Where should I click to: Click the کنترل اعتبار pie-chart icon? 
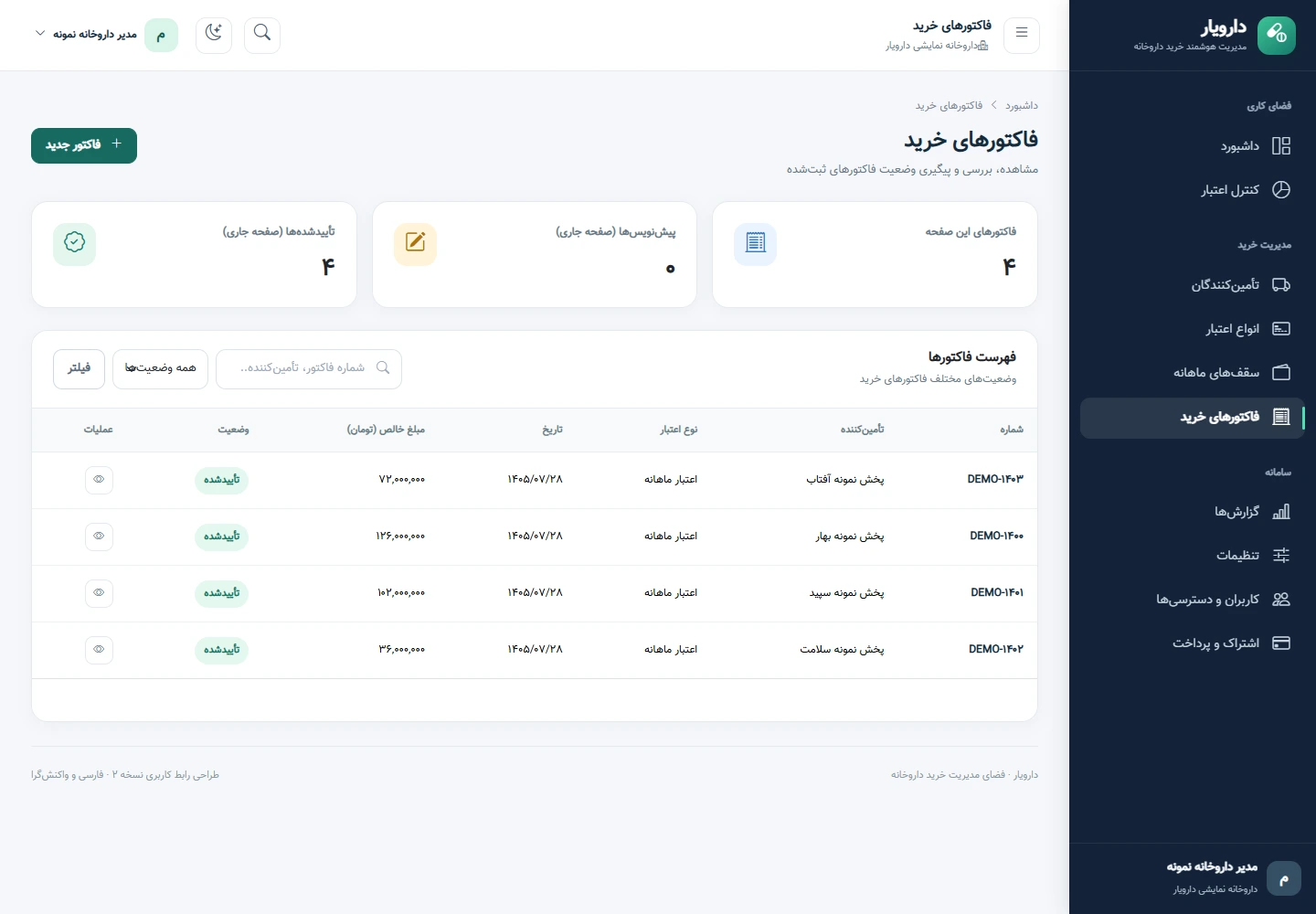click(x=1281, y=190)
